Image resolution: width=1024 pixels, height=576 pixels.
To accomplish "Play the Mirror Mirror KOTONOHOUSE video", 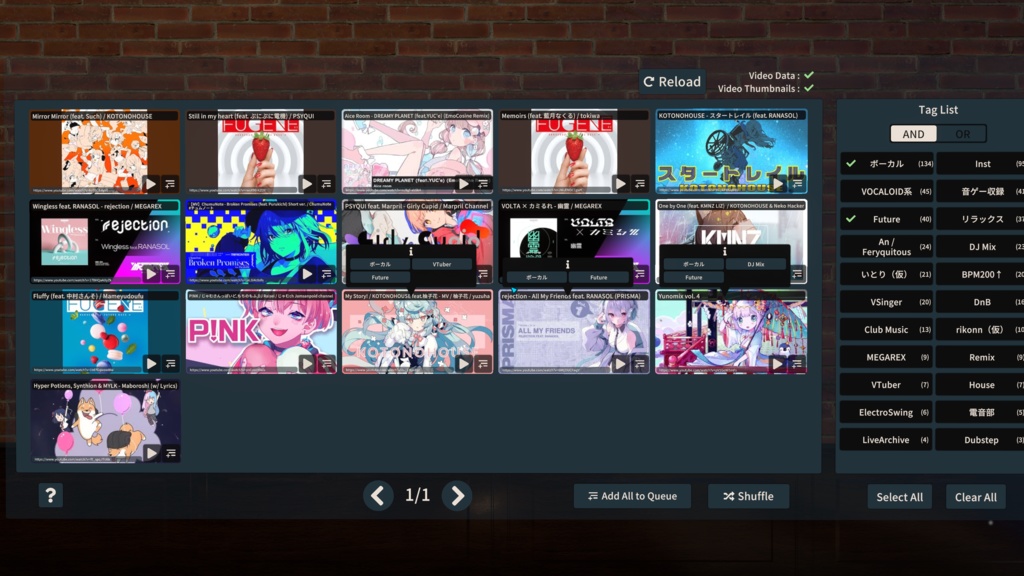I will pyautogui.click(x=151, y=184).
